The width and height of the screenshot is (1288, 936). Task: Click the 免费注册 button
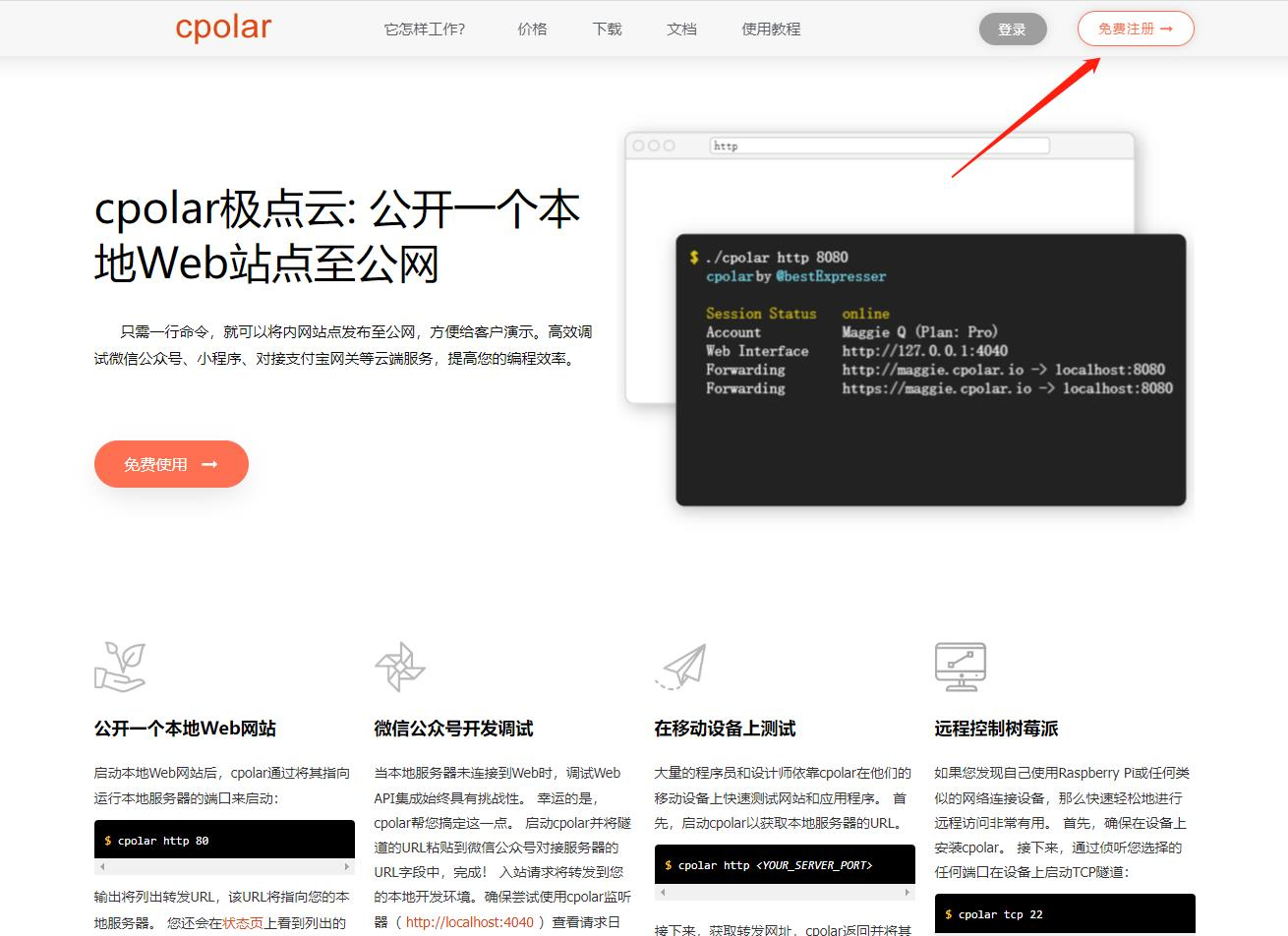(1136, 29)
